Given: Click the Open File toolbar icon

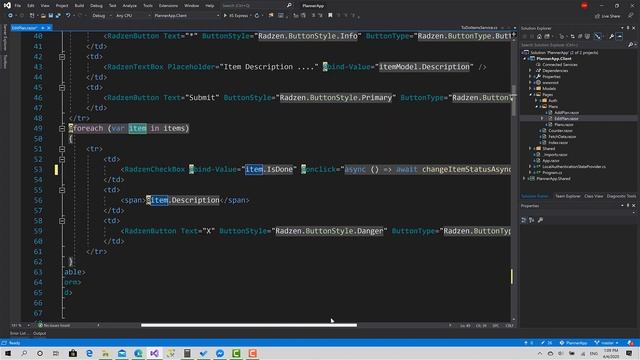Looking at the screenshot, I should (x=43, y=16).
